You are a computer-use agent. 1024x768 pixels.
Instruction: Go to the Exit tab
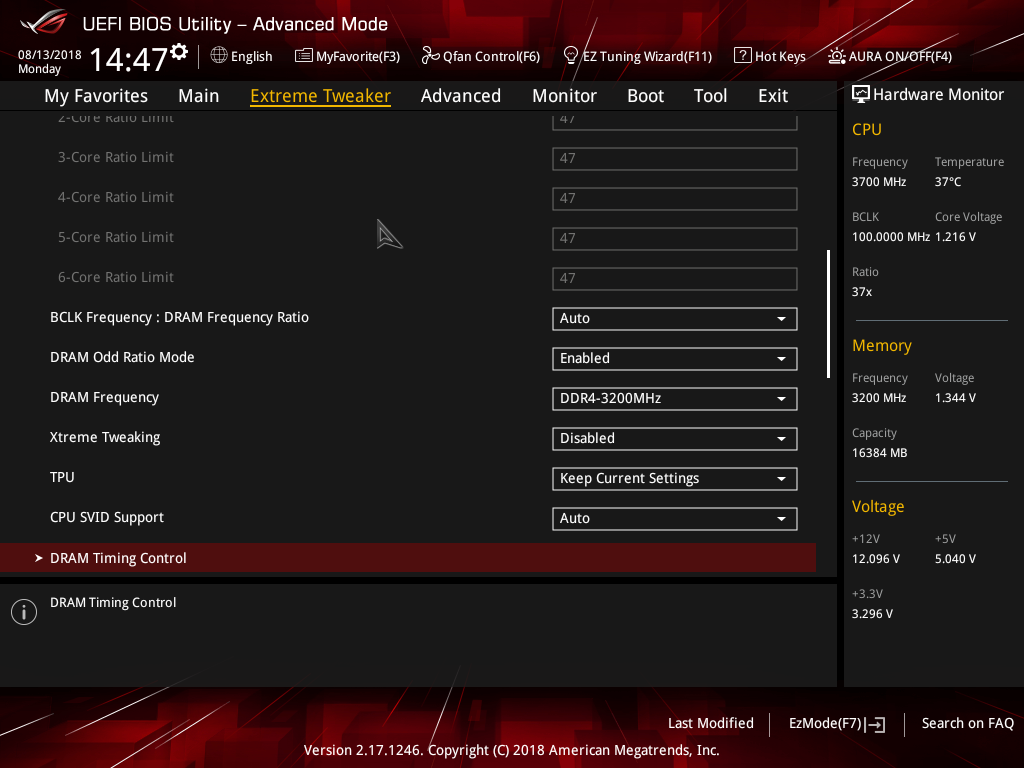[773, 96]
